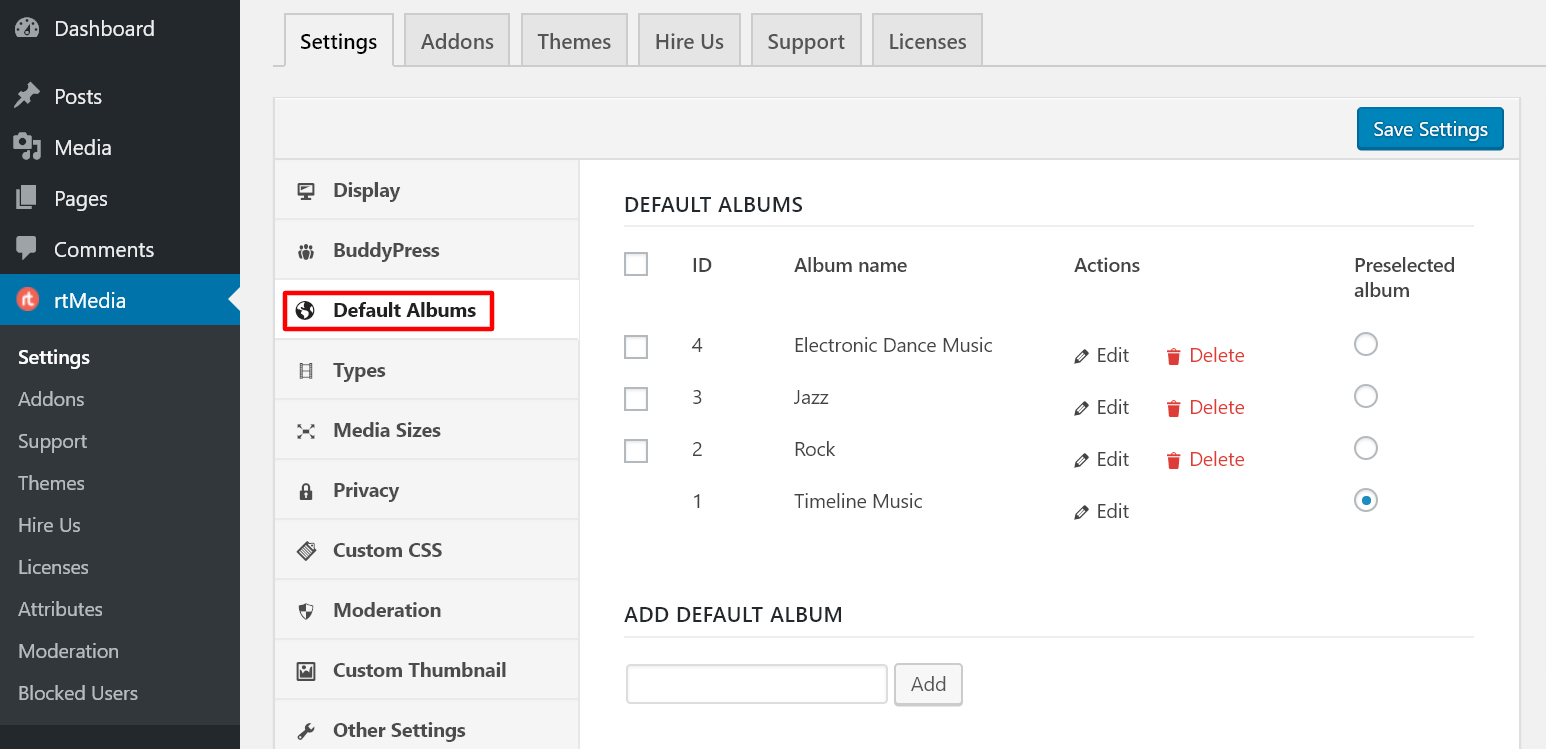Click the pencil Edit icon for Jazz
The height and width of the screenshot is (749, 1546).
pos(1083,408)
